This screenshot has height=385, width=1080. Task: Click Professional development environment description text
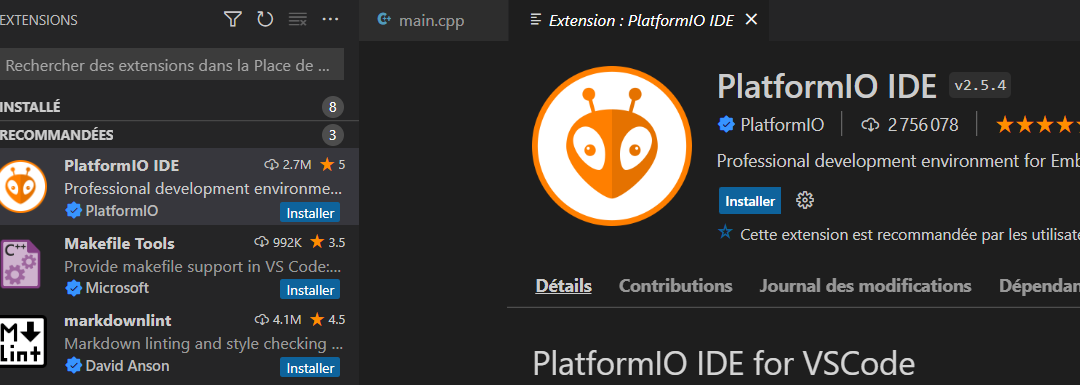(898, 161)
